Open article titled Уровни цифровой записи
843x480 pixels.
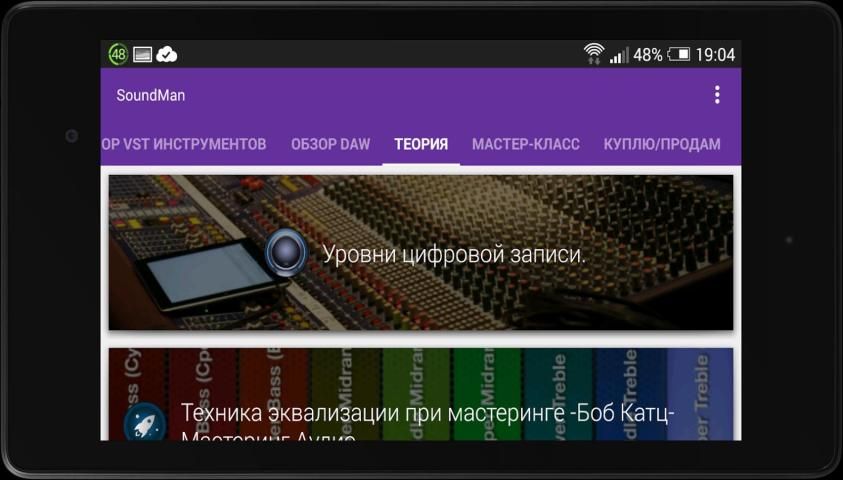pyautogui.click(x=453, y=254)
